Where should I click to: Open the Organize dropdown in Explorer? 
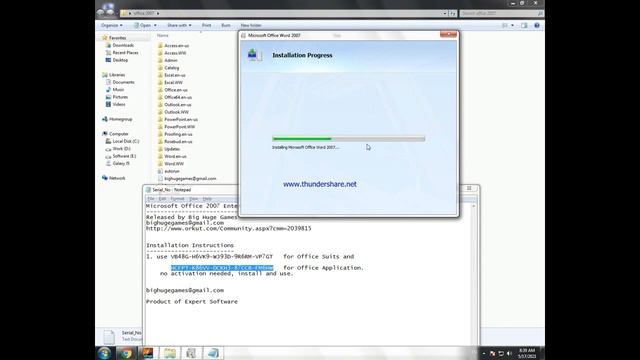pyautogui.click(x=111, y=25)
